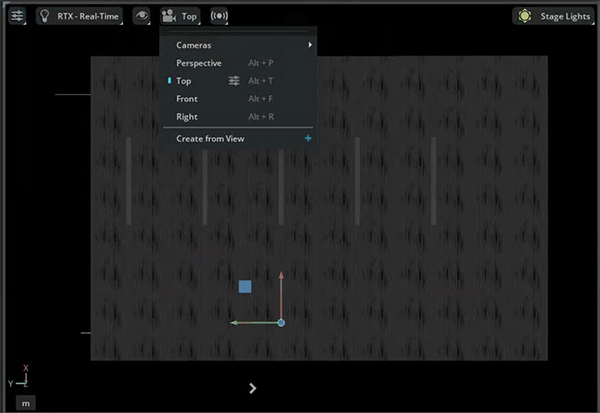Viewport: 600px width, 413px height.
Task: Toggle the eye show/hide visibility menu
Action: pos(142,16)
